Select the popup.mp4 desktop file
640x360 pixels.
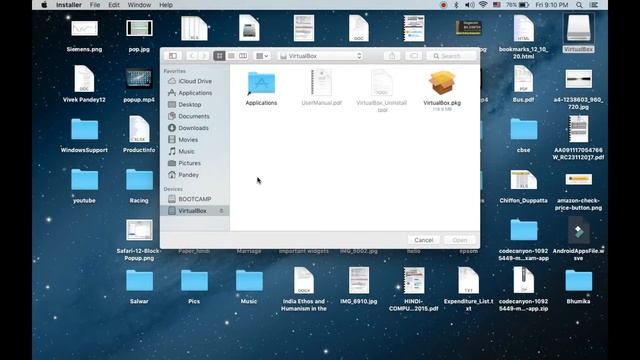pos(139,84)
